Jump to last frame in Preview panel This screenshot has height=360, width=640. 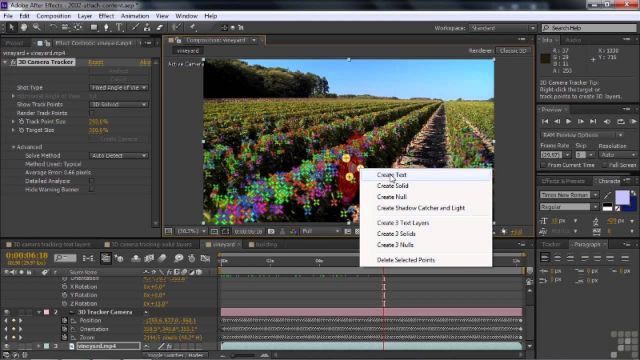(593, 121)
